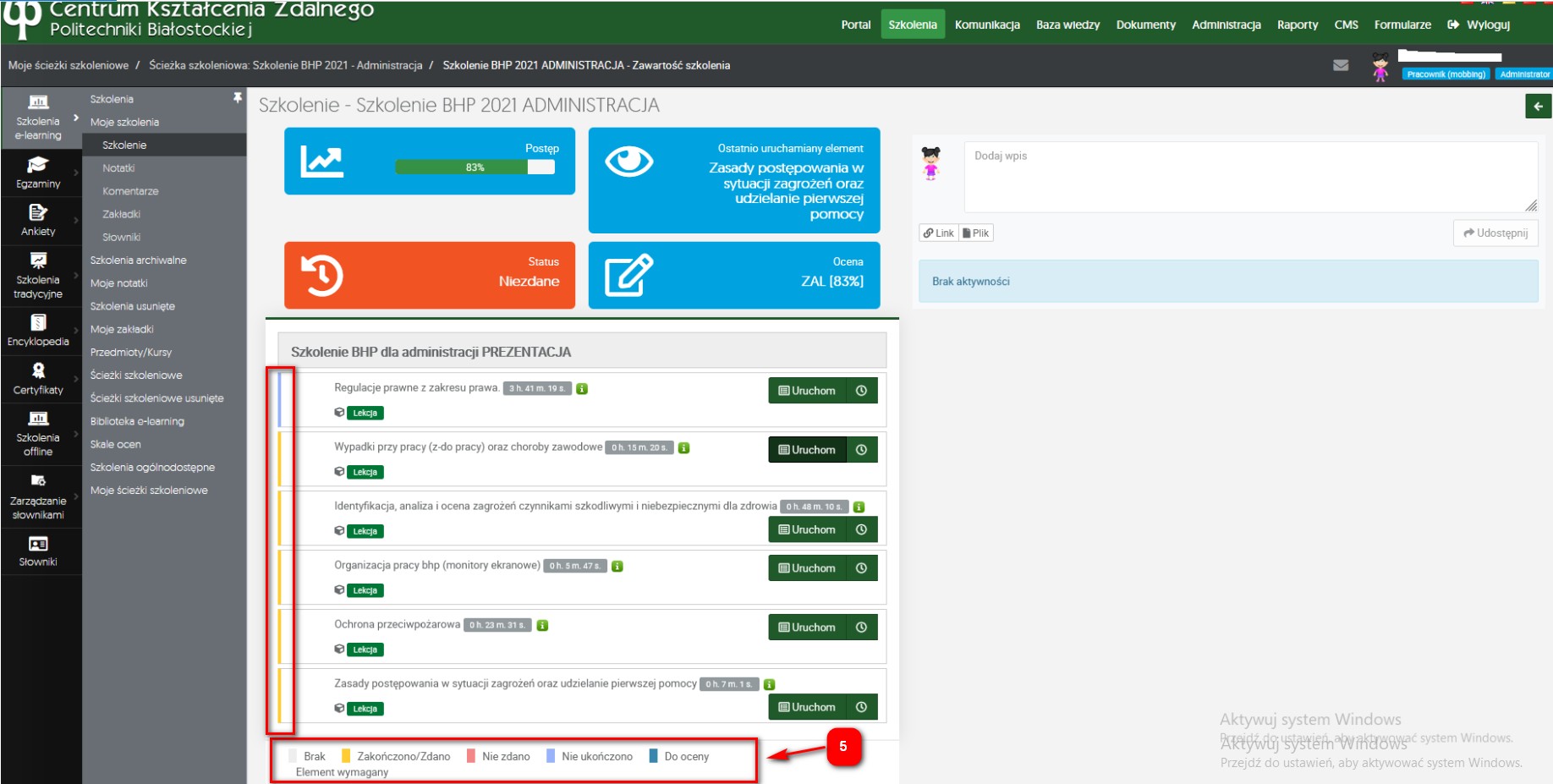Open Formularze menu item
The image size is (1553, 784).
point(1402,25)
